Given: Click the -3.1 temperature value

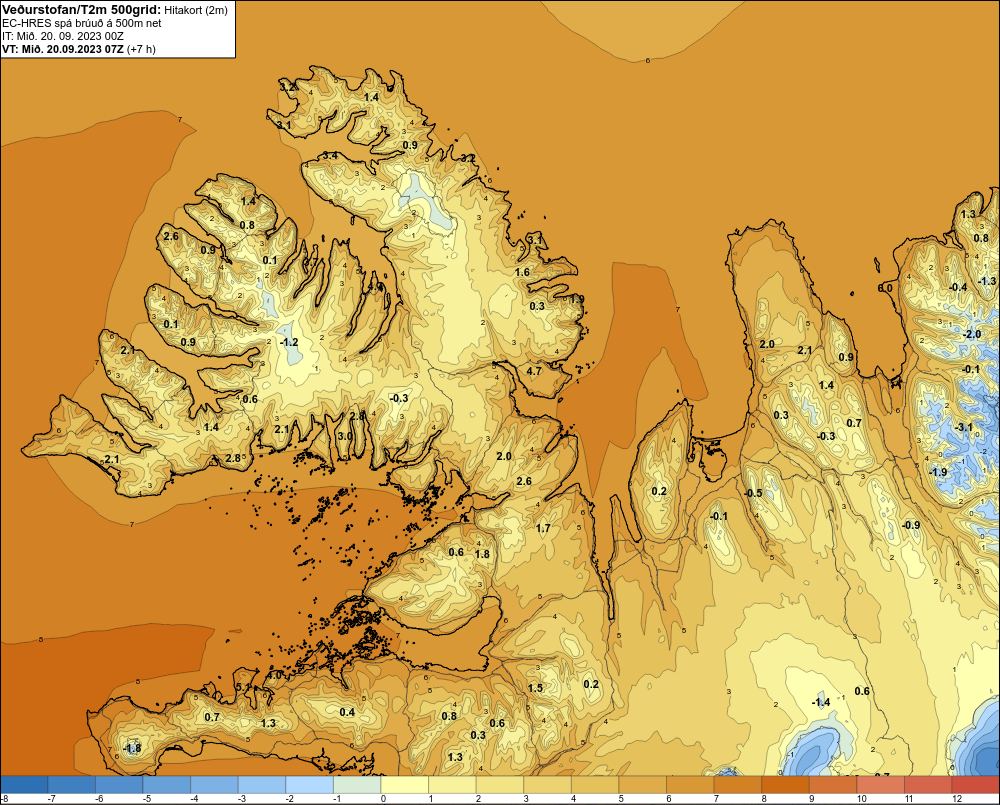Looking at the screenshot, I should (x=963, y=427).
